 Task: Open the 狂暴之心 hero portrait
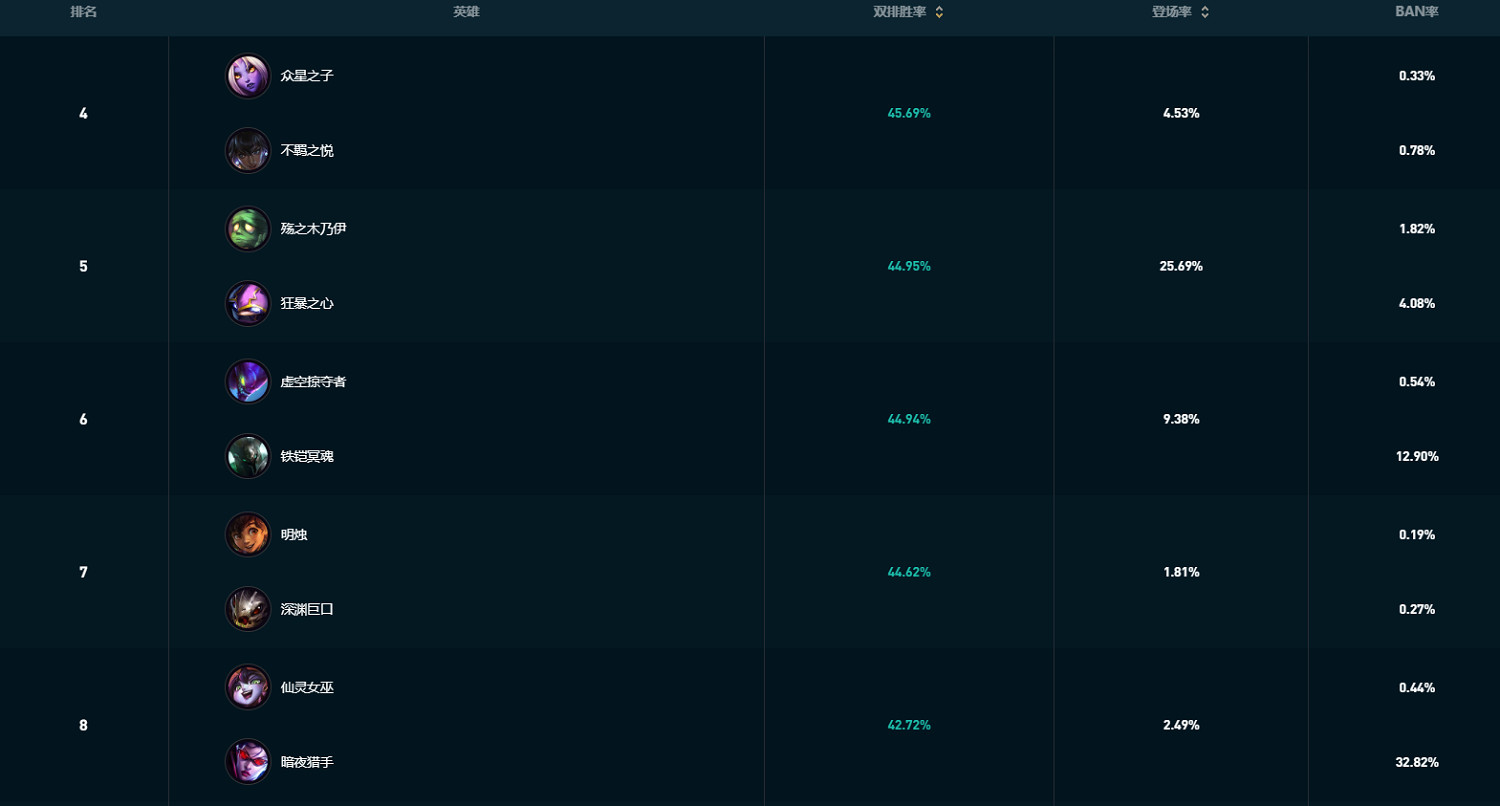coord(248,304)
